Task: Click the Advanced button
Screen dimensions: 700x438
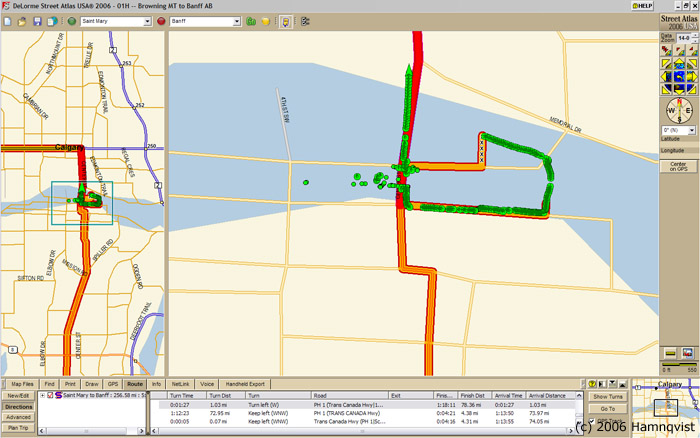Action: pyautogui.click(x=18, y=417)
